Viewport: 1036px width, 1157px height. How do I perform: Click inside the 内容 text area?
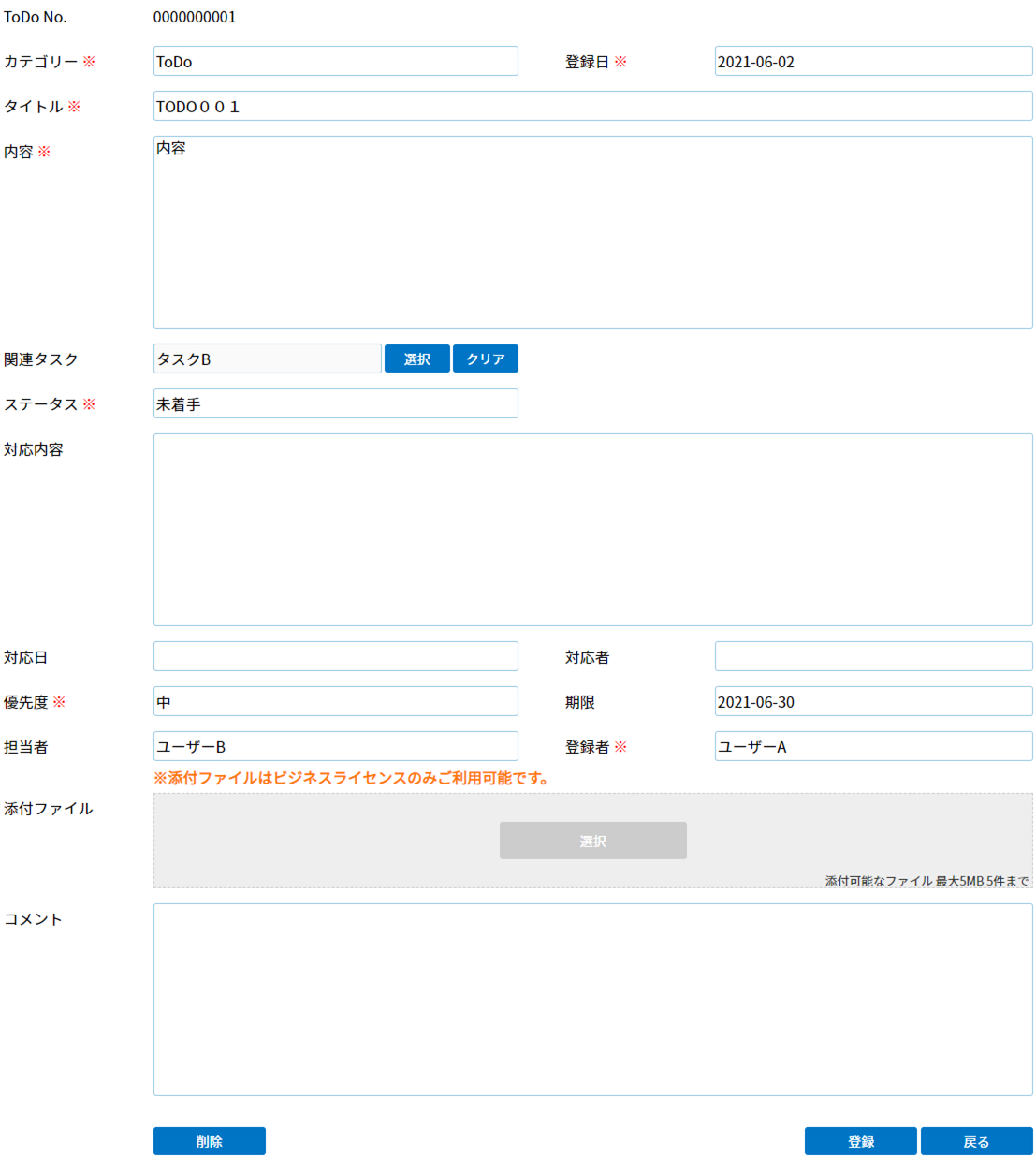pyautogui.click(x=592, y=232)
